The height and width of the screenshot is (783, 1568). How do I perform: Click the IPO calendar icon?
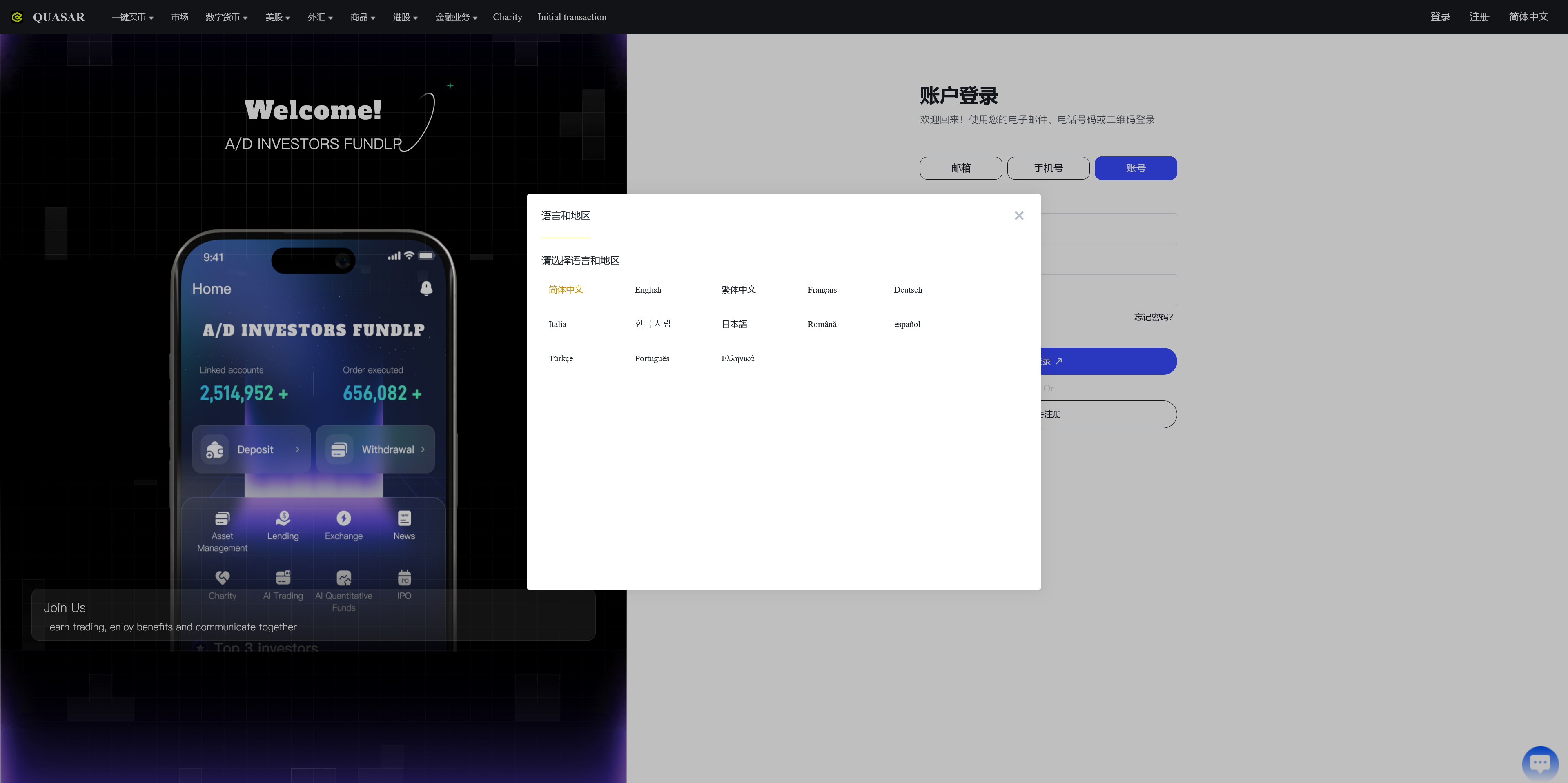[404, 577]
